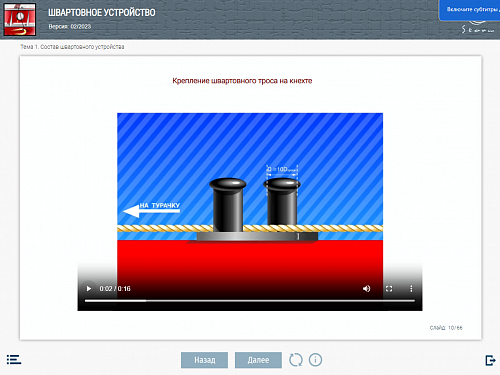
Task: Open the video more-options three-dot menu
Action: (x=411, y=289)
